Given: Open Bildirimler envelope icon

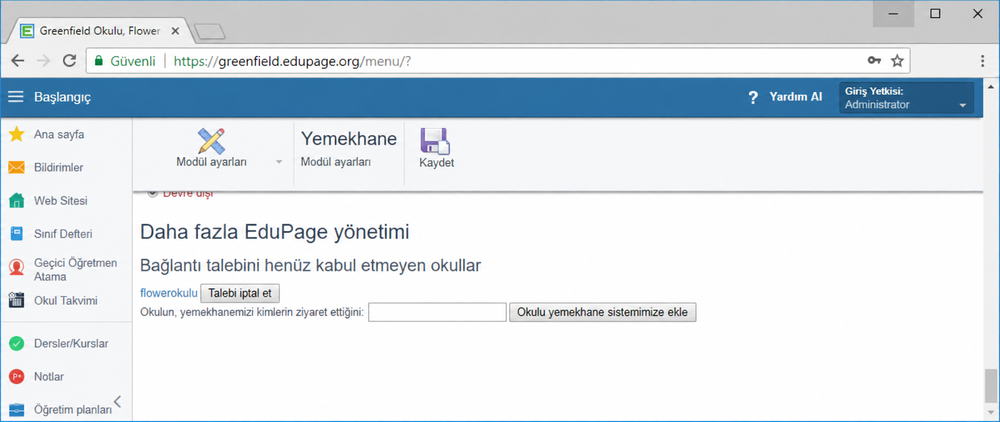Looking at the screenshot, I should click(17, 168).
